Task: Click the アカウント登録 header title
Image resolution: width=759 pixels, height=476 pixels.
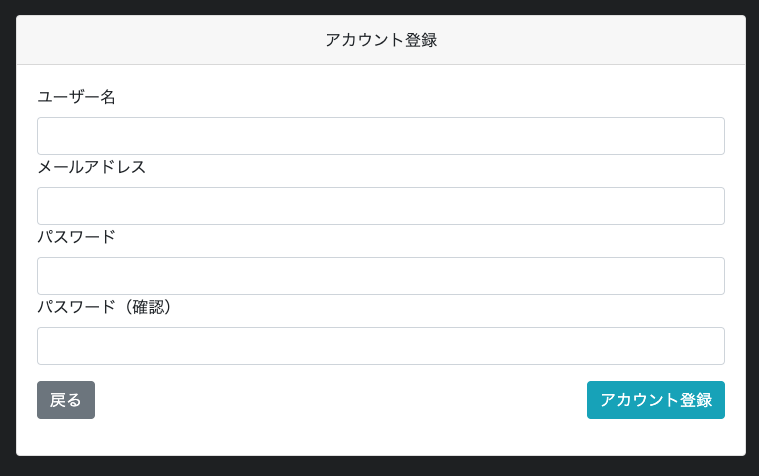Action: [x=381, y=40]
